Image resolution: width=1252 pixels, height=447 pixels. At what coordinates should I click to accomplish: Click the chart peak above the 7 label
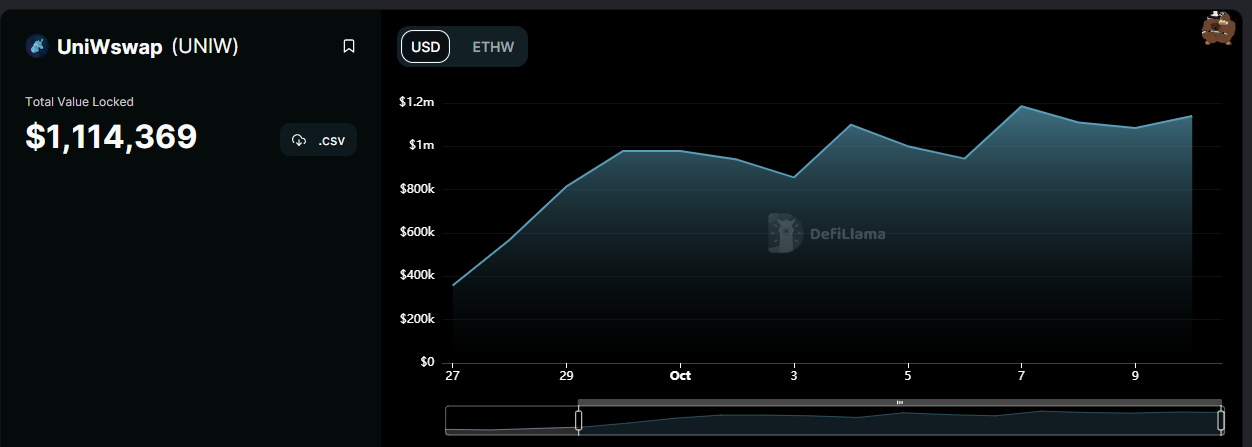[x=1021, y=106]
